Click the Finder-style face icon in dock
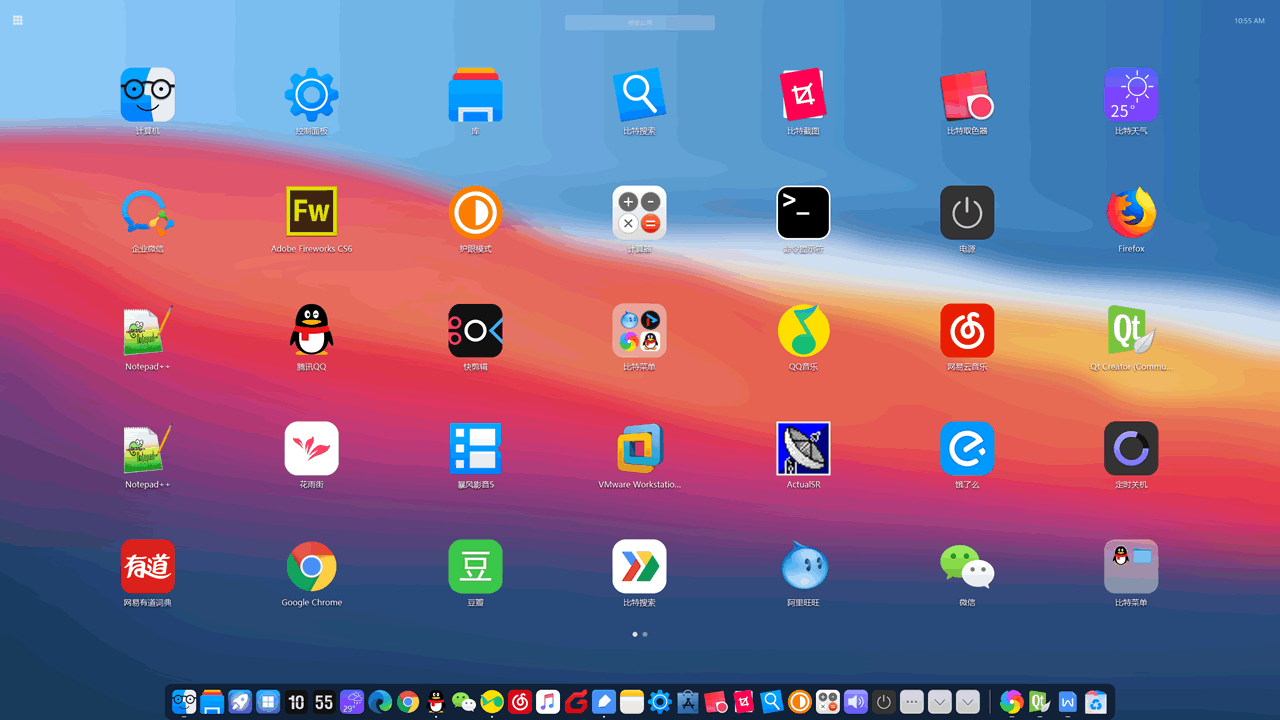 (184, 702)
